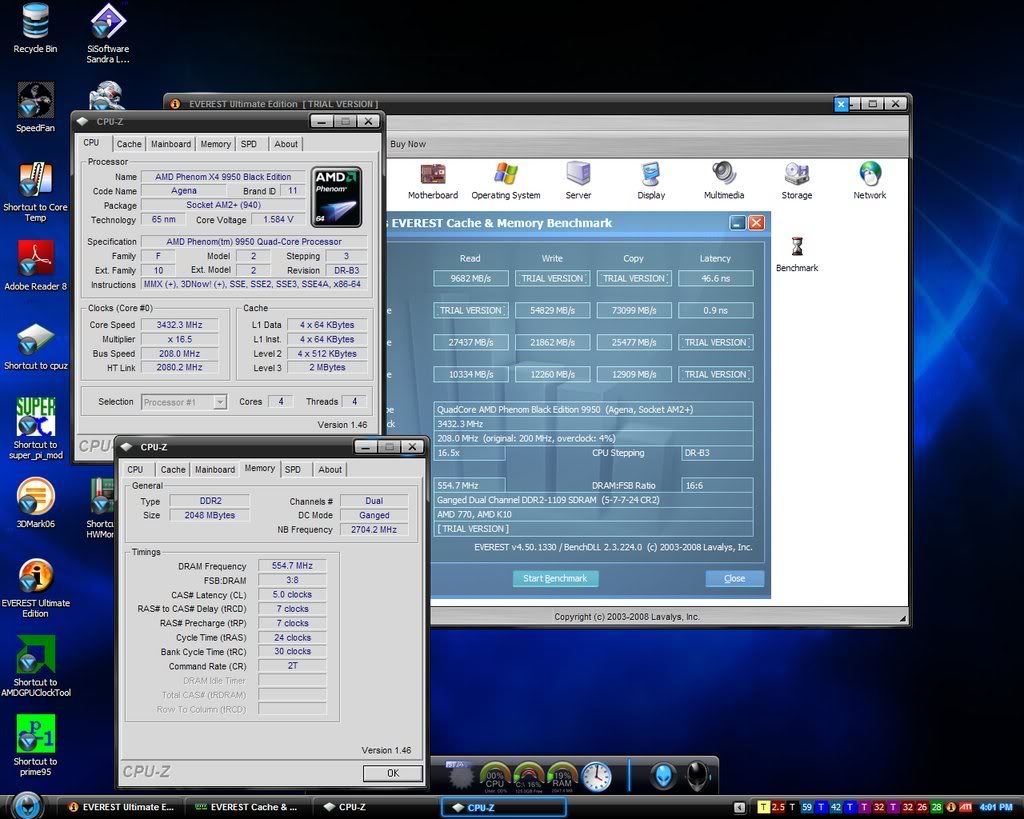Click the analog clock gadget in the dock
Screen dimensions: 1024x819
coord(596,777)
